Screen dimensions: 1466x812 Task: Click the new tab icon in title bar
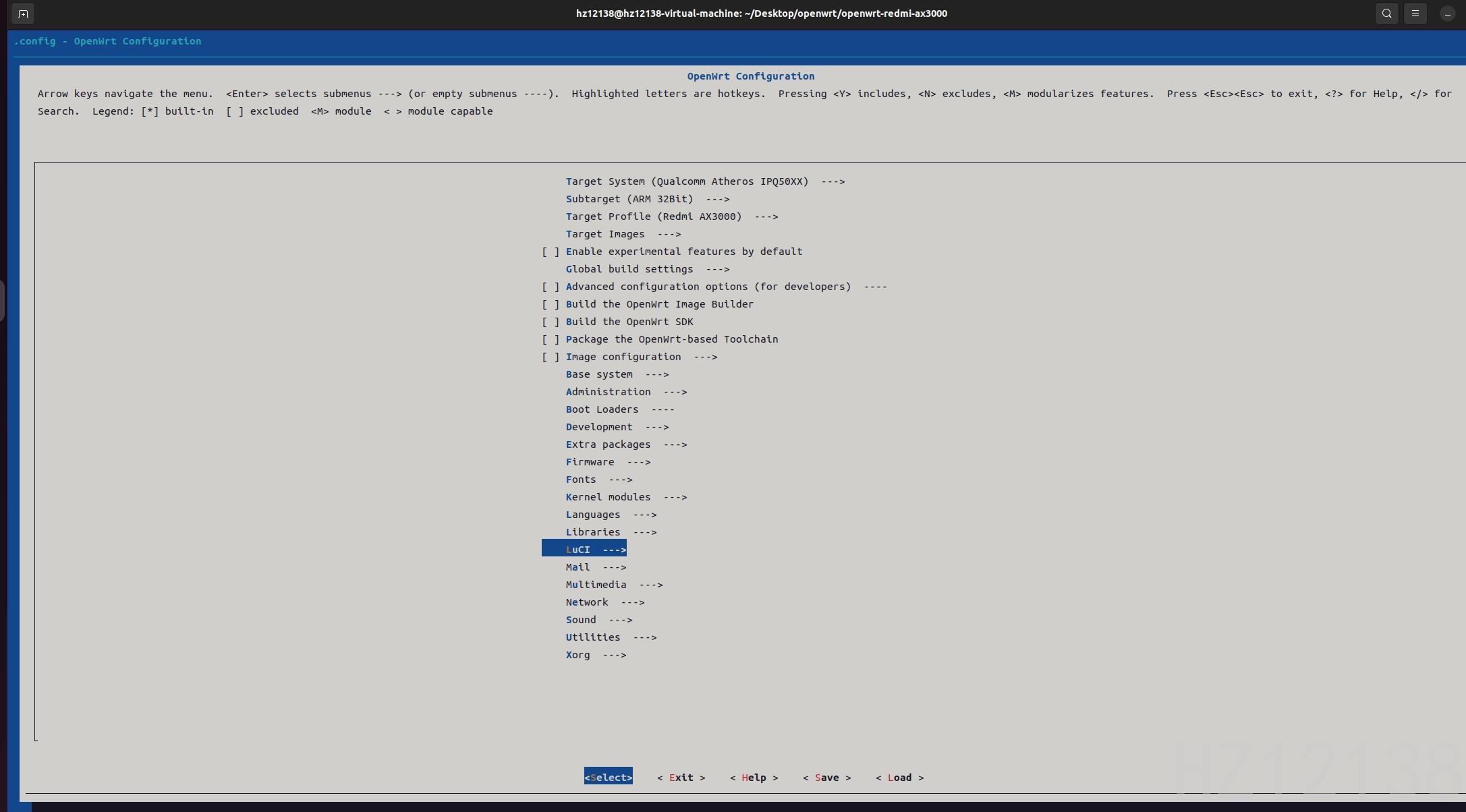[23, 13]
